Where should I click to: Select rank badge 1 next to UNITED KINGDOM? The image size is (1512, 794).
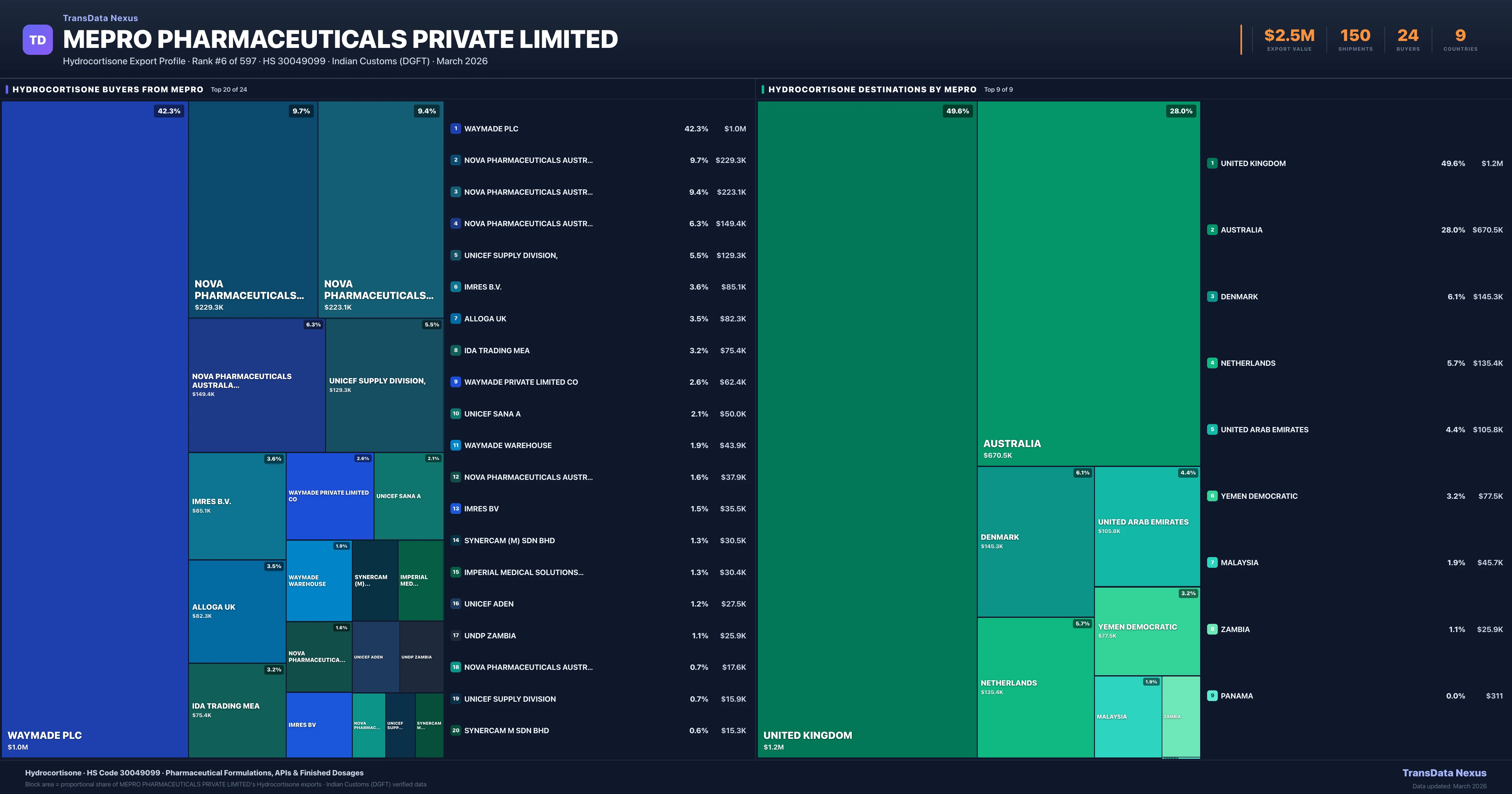click(1213, 163)
